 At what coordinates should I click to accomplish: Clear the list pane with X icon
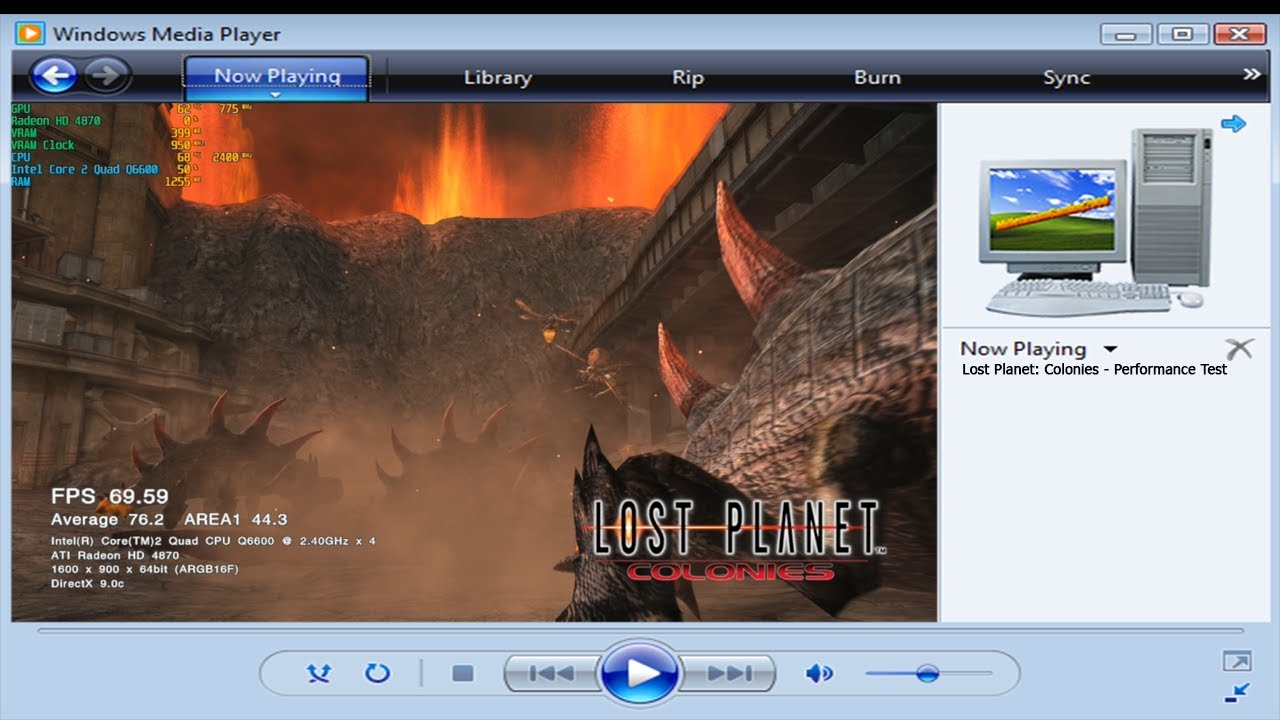click(x=1238, y=349)
